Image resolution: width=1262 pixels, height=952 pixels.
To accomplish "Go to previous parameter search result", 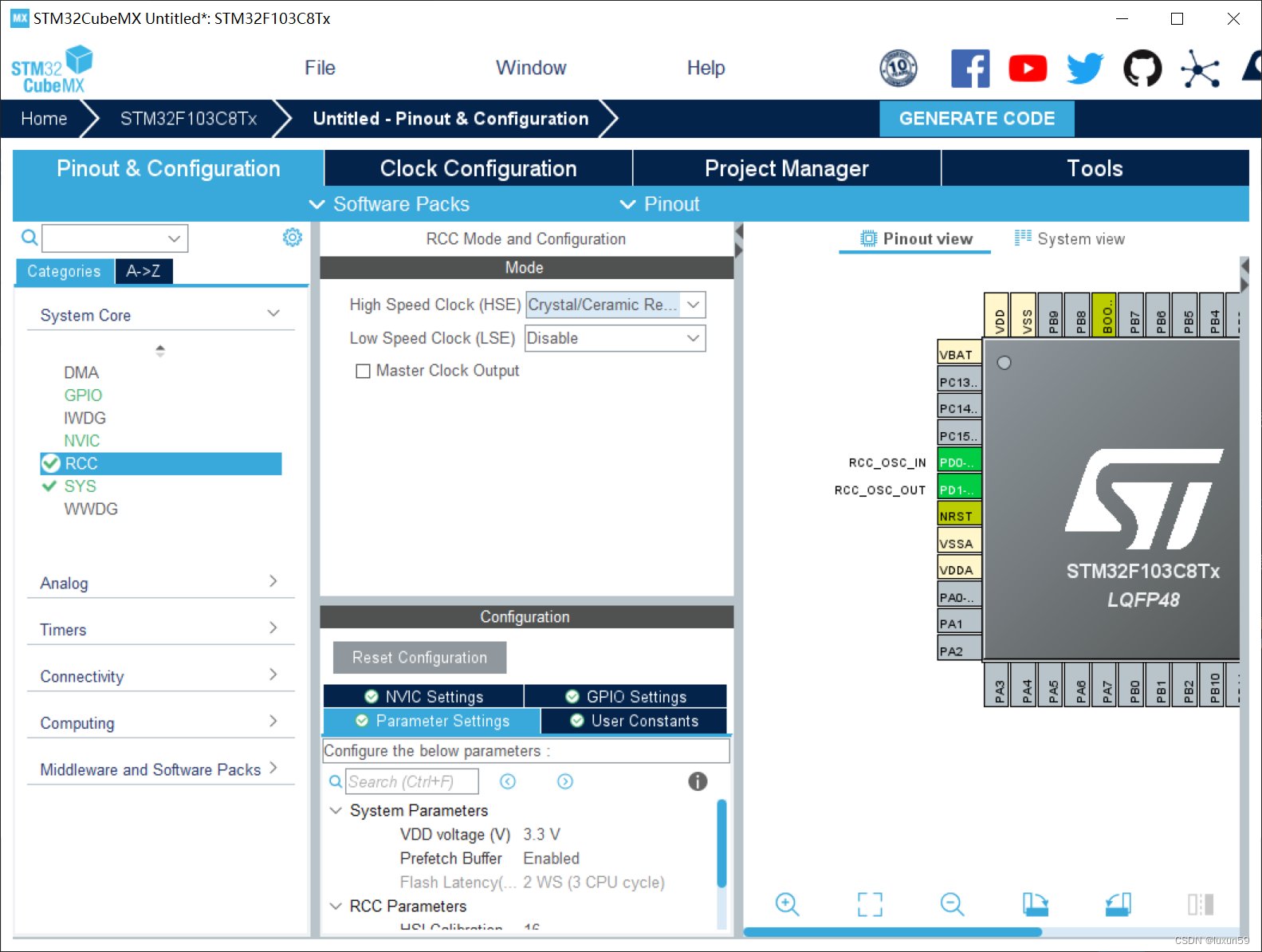I will tap(508, 781).
